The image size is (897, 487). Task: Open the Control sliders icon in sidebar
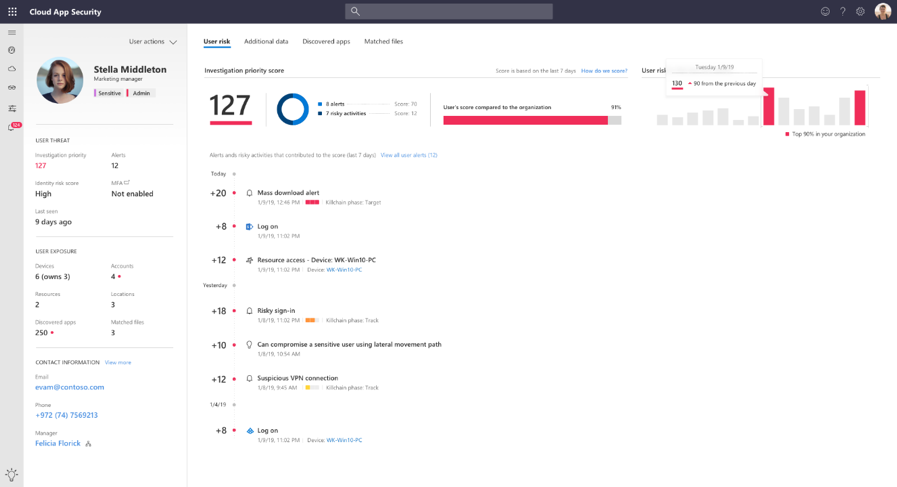[x=11, y=108]
